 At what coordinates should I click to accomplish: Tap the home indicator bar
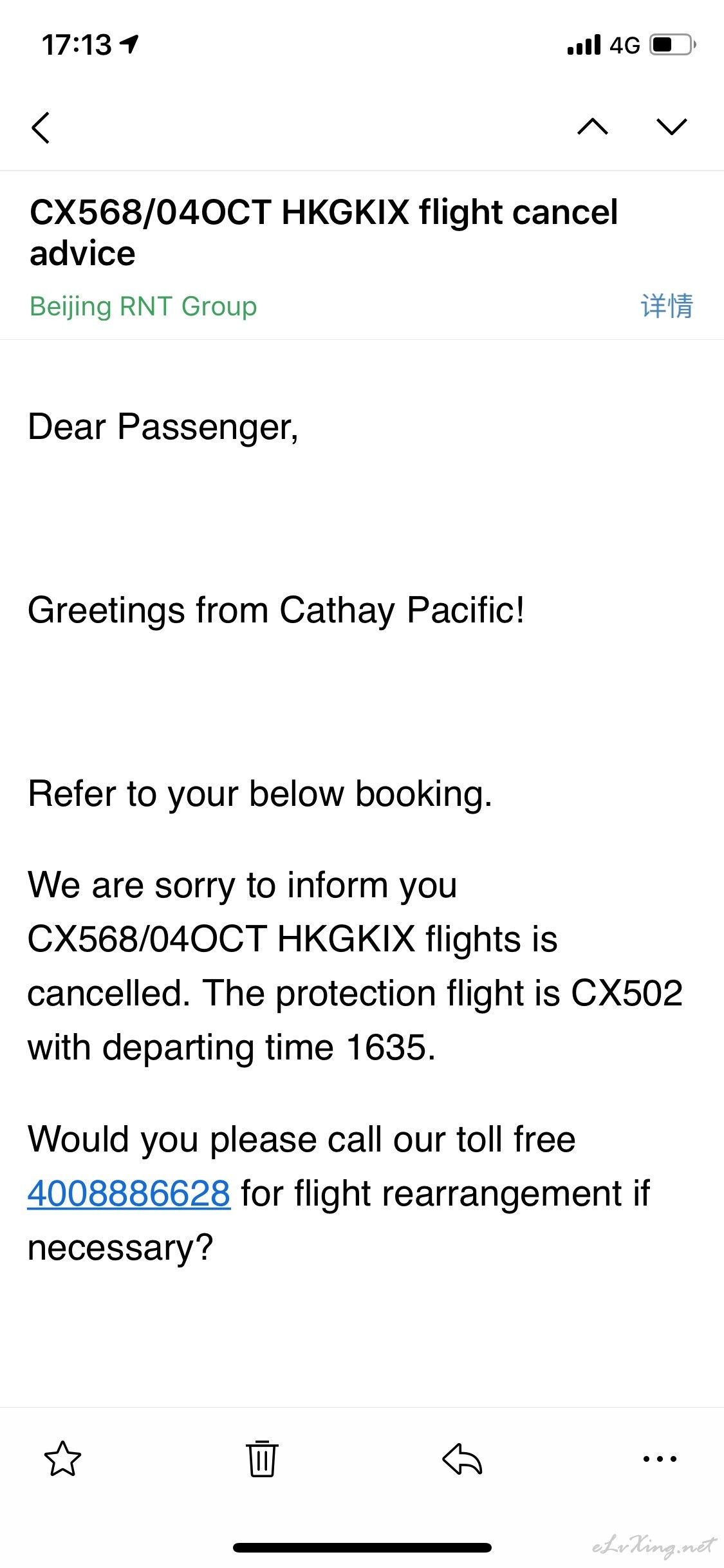(362, 1547)
